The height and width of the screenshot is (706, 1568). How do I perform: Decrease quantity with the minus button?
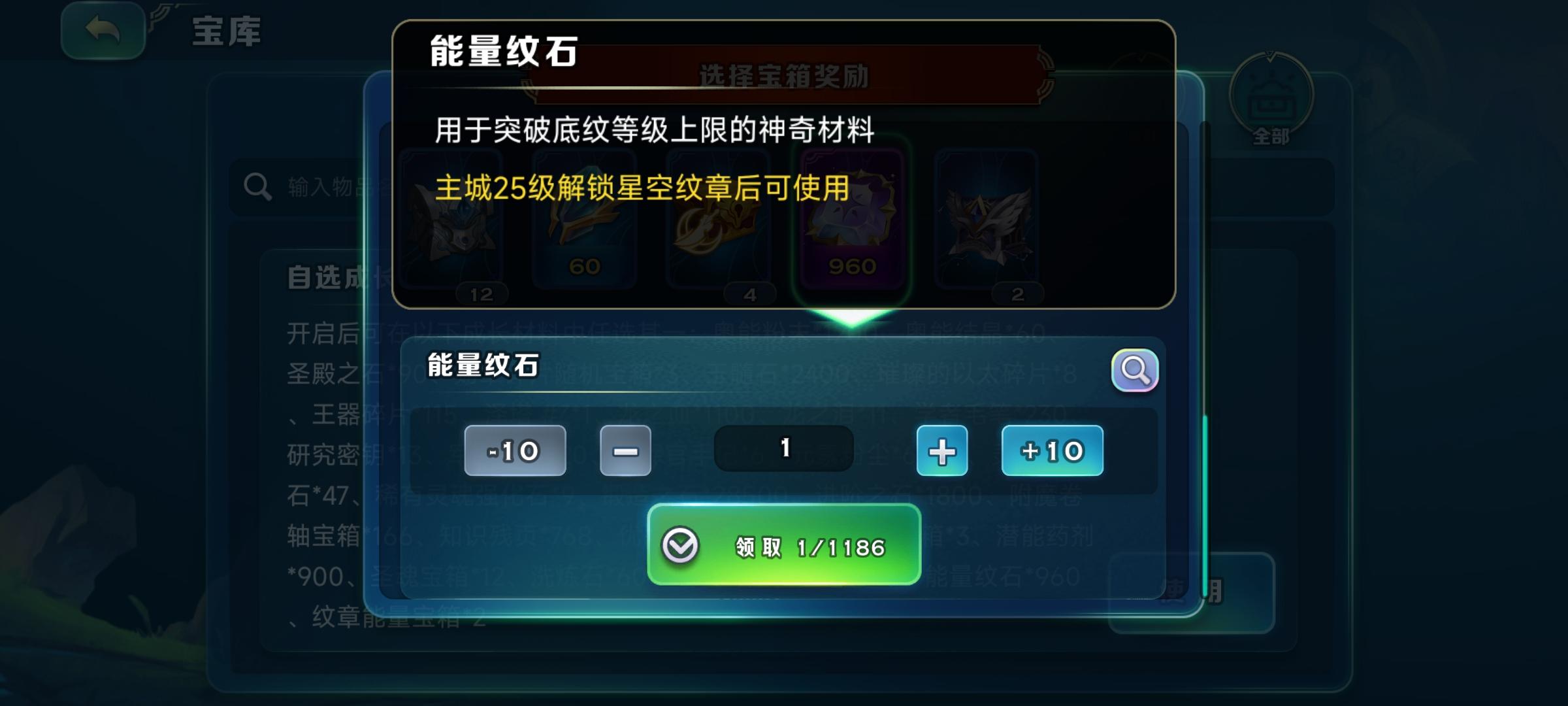[x=625, y=450]
